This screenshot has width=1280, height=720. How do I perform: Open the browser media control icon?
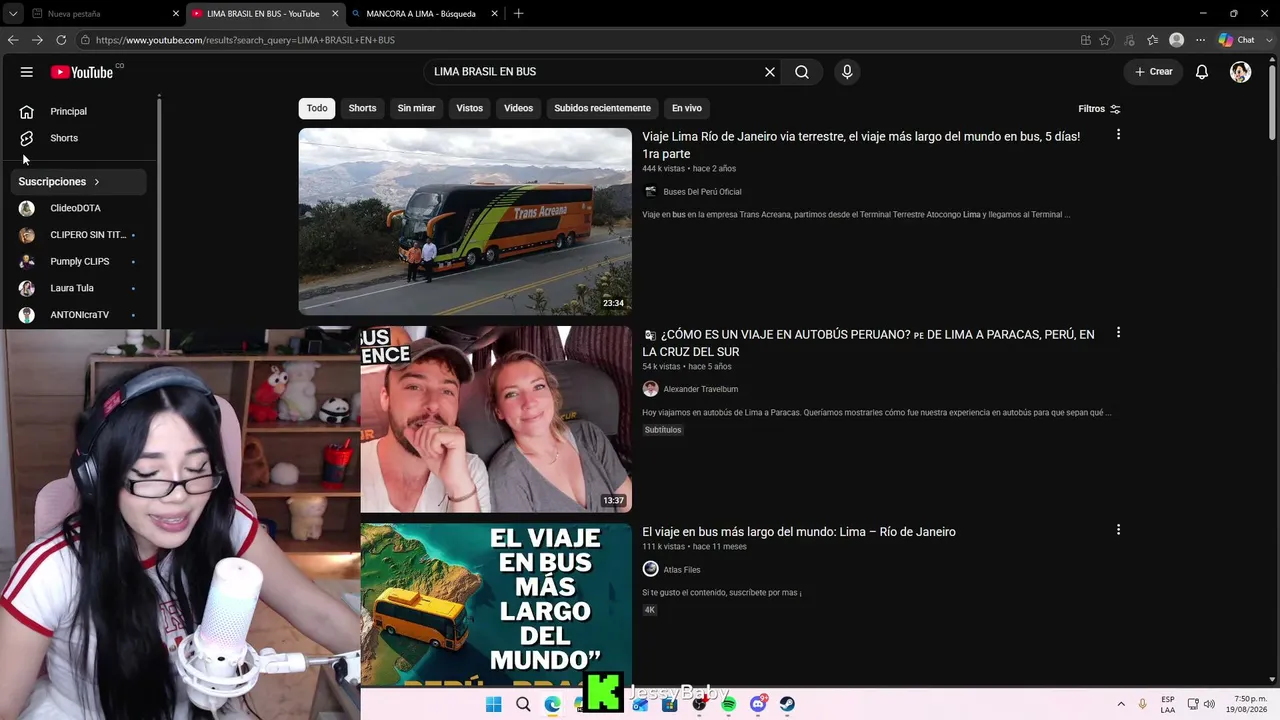(1129, 40)
